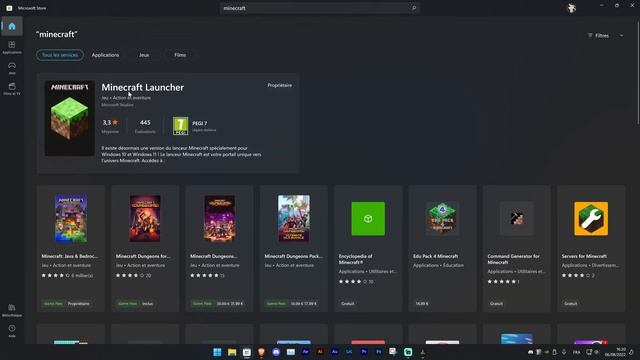Open Encyclopedia of Minecraft green icon
640x360 pixels.
tap(368, 218)
